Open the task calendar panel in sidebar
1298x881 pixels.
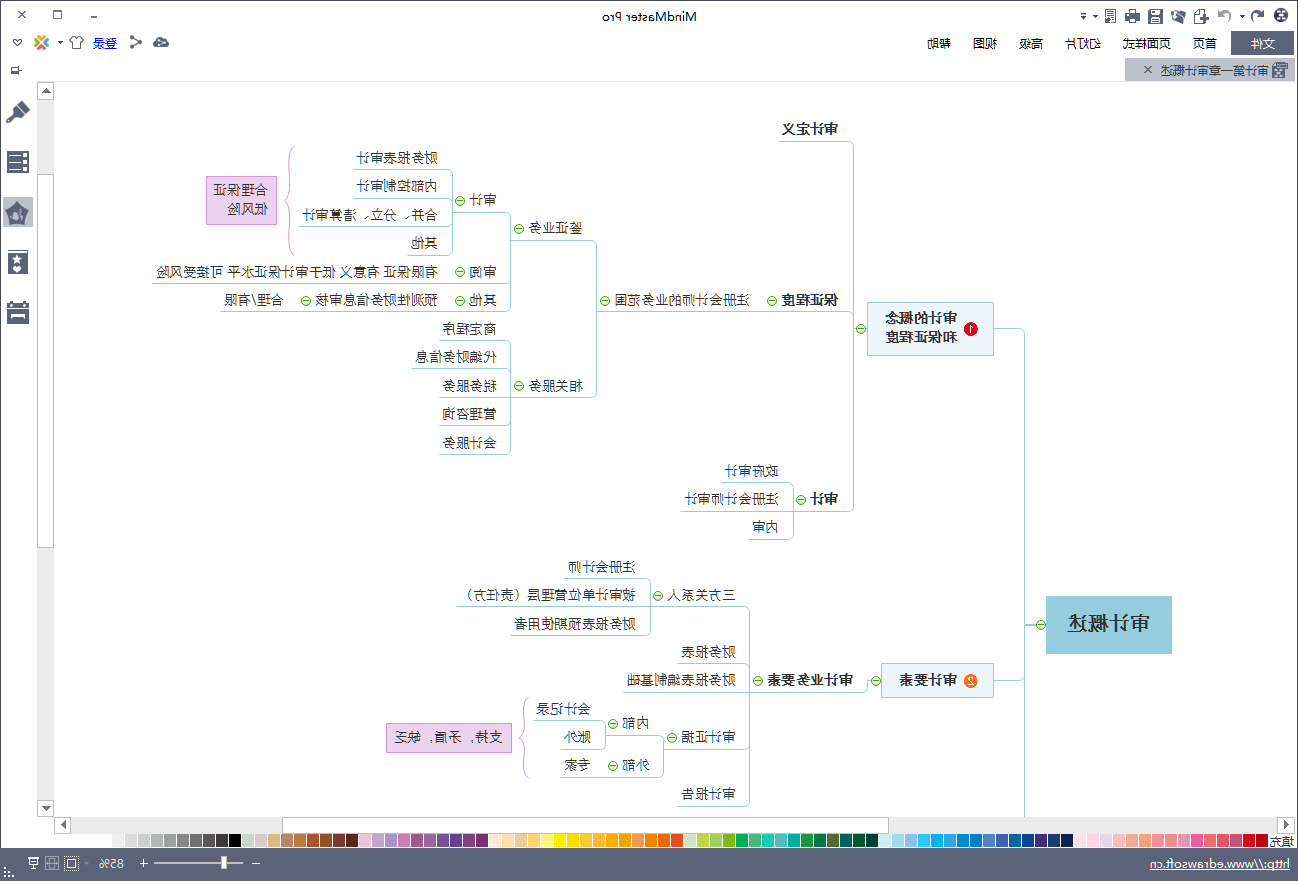click(x=17, y=312)
